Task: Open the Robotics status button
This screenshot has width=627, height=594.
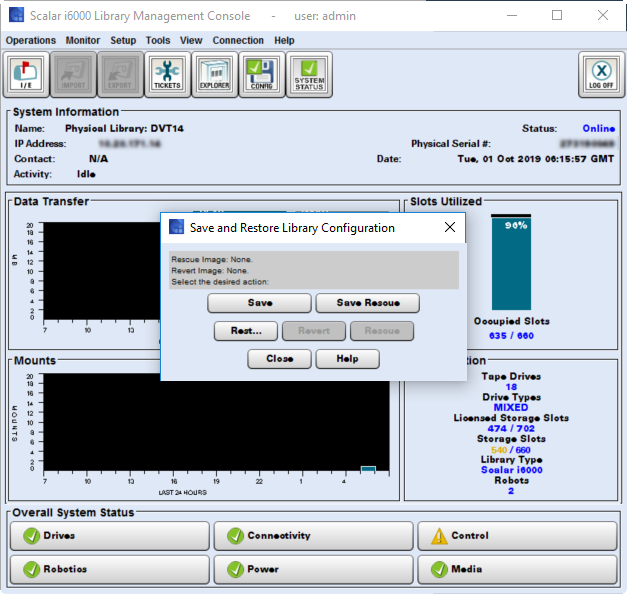Action: click(110, 569)
